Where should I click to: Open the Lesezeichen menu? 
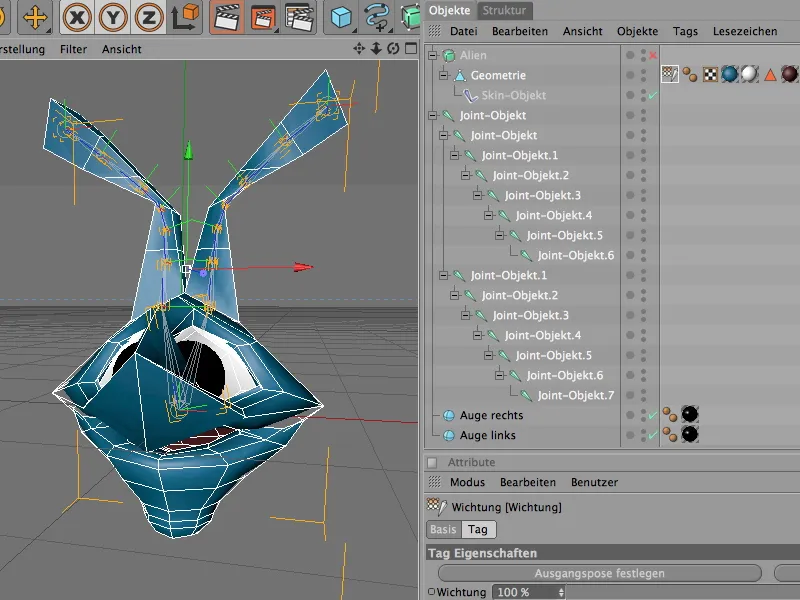745,31
